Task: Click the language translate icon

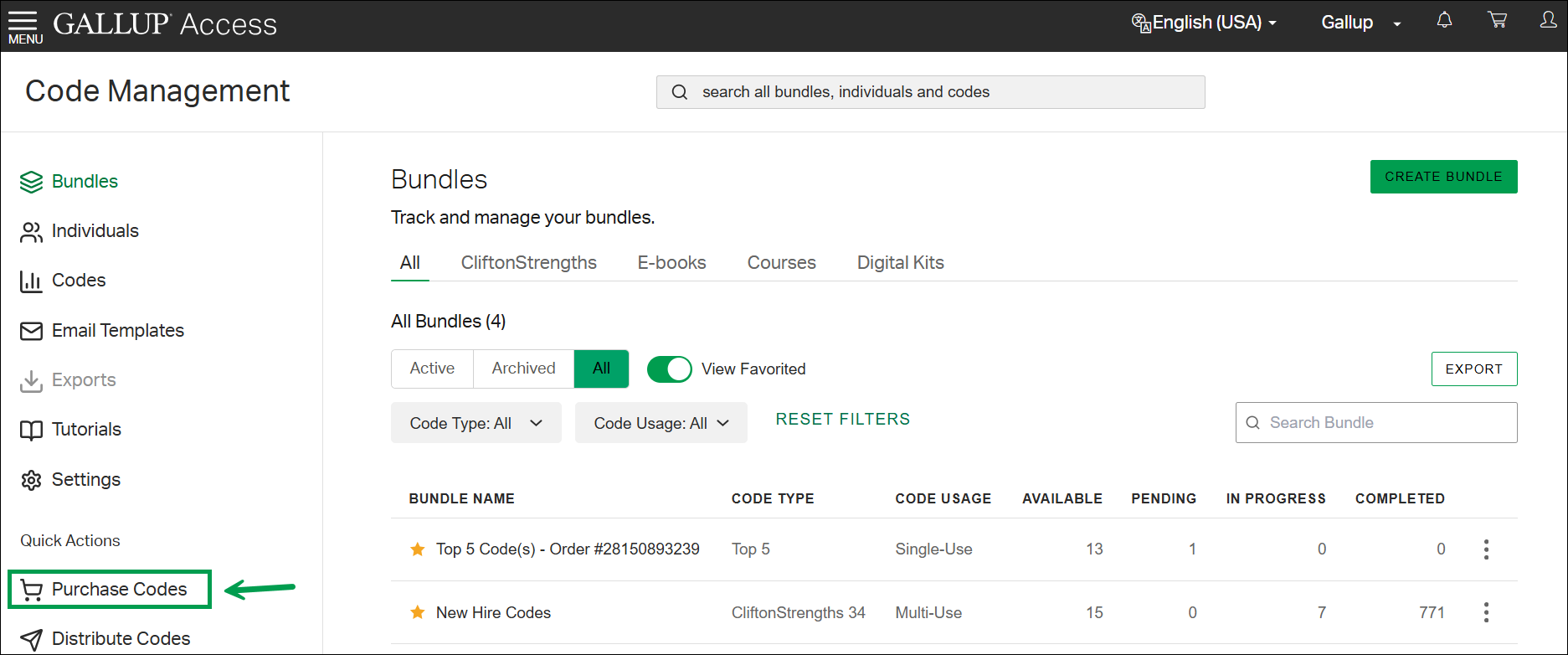Action: 1141,23
